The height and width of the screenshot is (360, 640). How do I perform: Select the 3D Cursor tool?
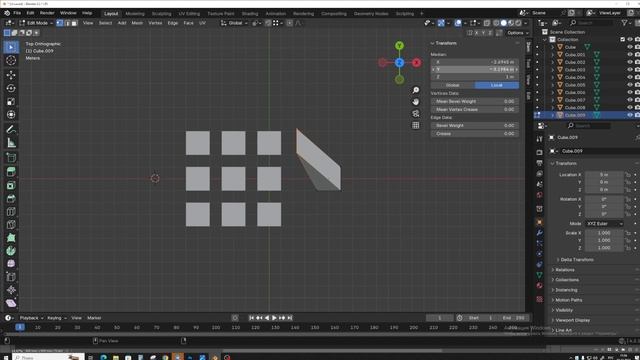pos(11,60)
